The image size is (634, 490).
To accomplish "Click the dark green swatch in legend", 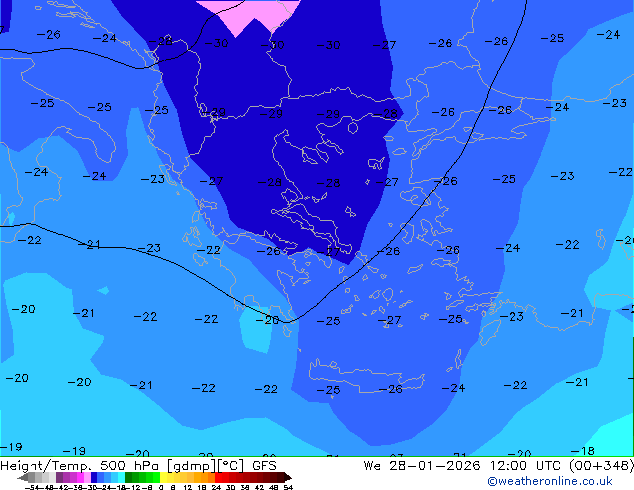I will click(129, 477).
